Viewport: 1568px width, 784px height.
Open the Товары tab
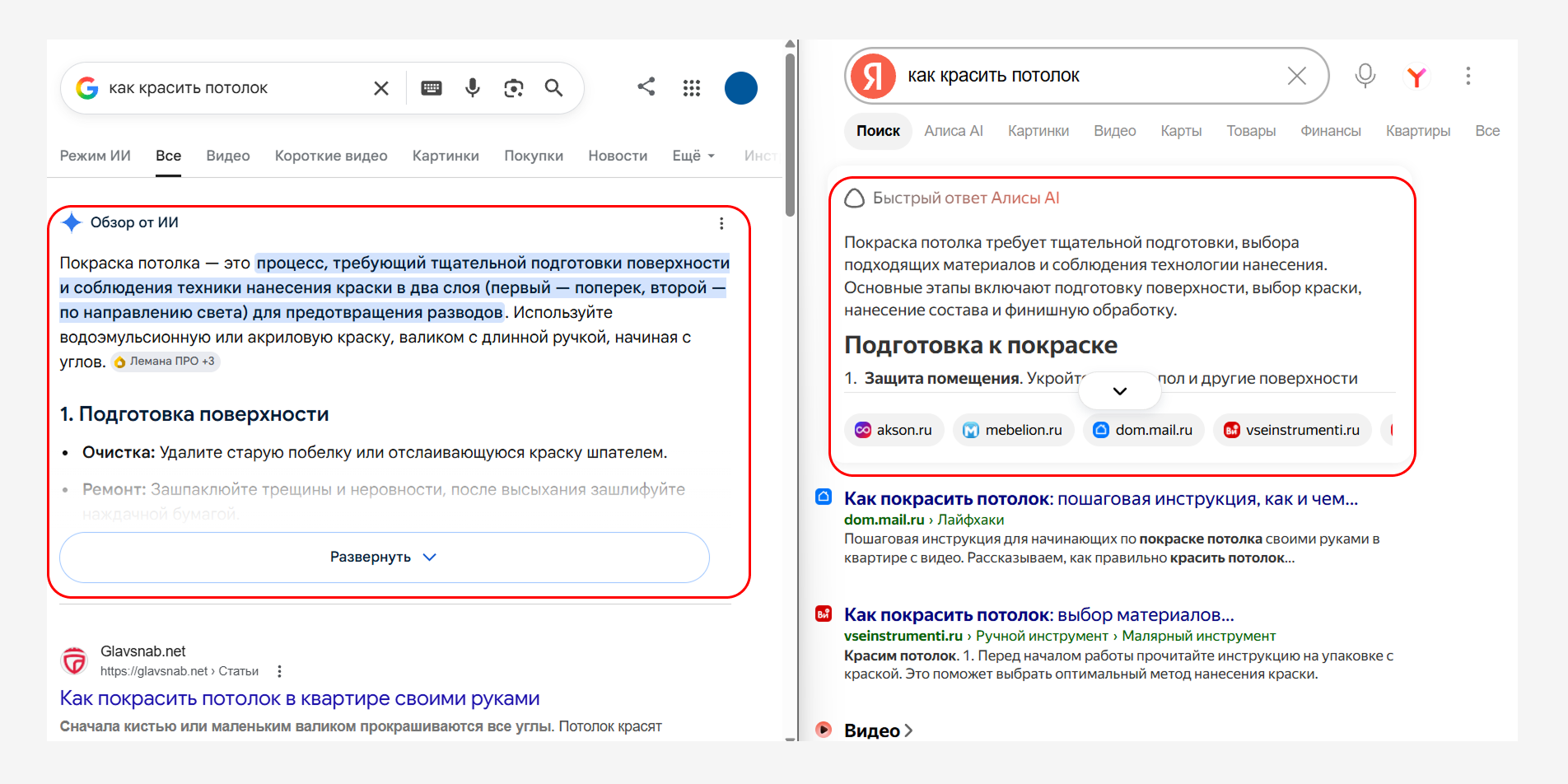pyautogui.click(x=1251, y=131)
